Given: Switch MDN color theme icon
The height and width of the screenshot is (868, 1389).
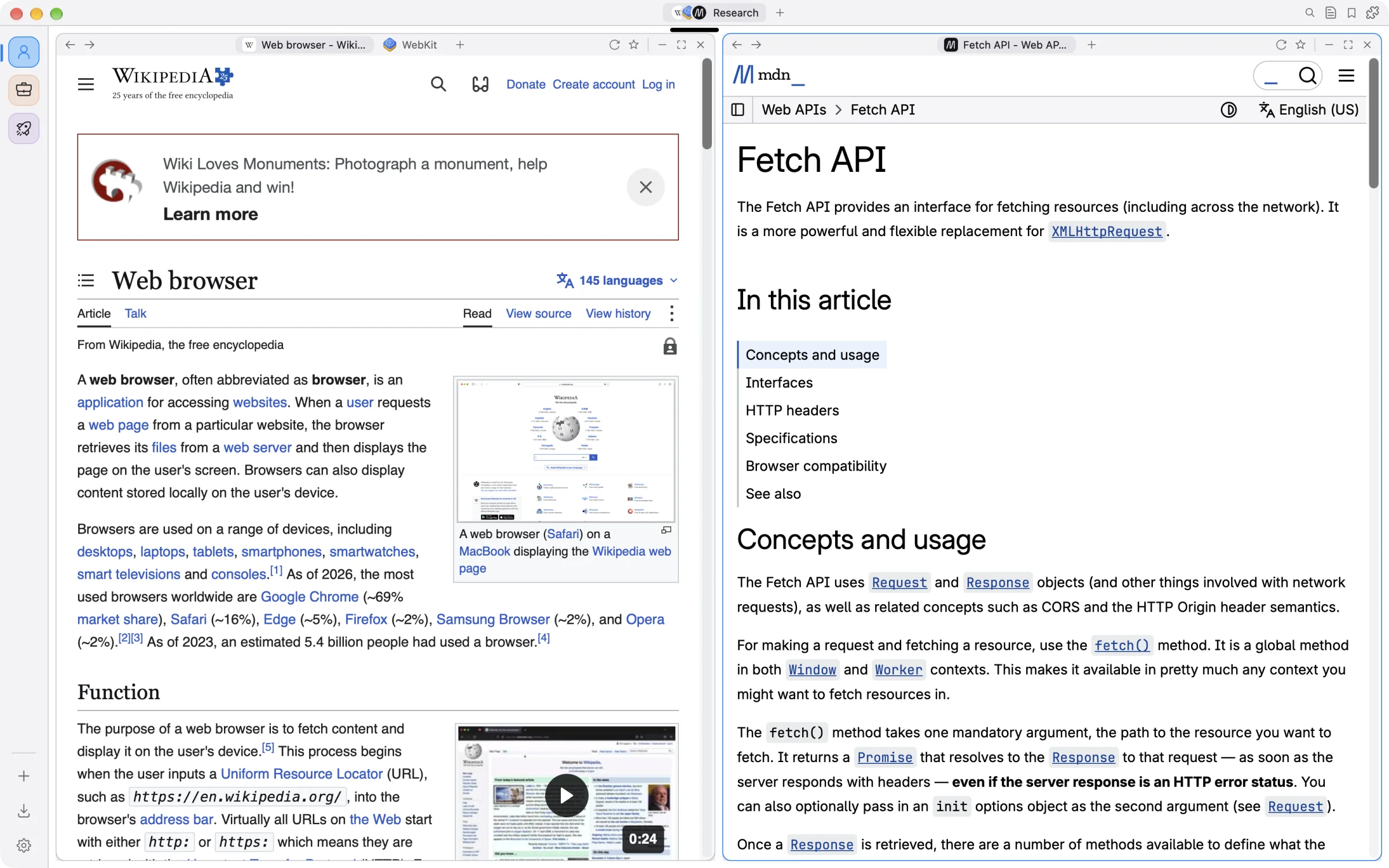Looking at the screenshot, I should pos(1228,110).
